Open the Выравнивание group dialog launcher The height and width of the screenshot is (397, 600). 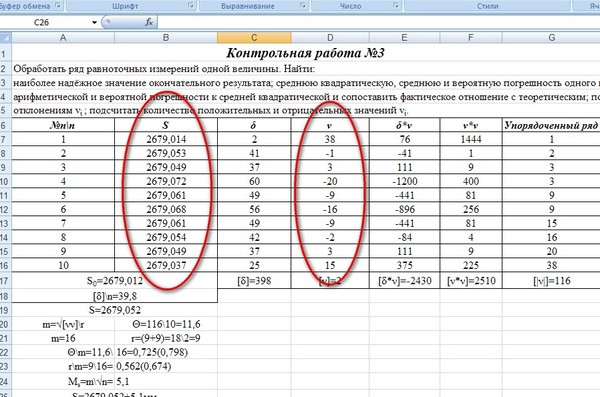pos(303,5)
